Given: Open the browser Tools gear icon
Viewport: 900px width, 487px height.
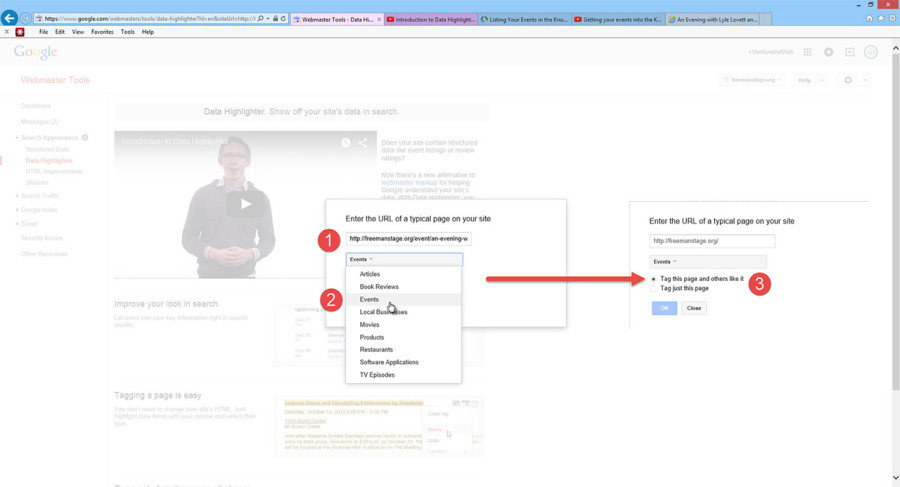Looking at the screenshot, I should 893,18.
